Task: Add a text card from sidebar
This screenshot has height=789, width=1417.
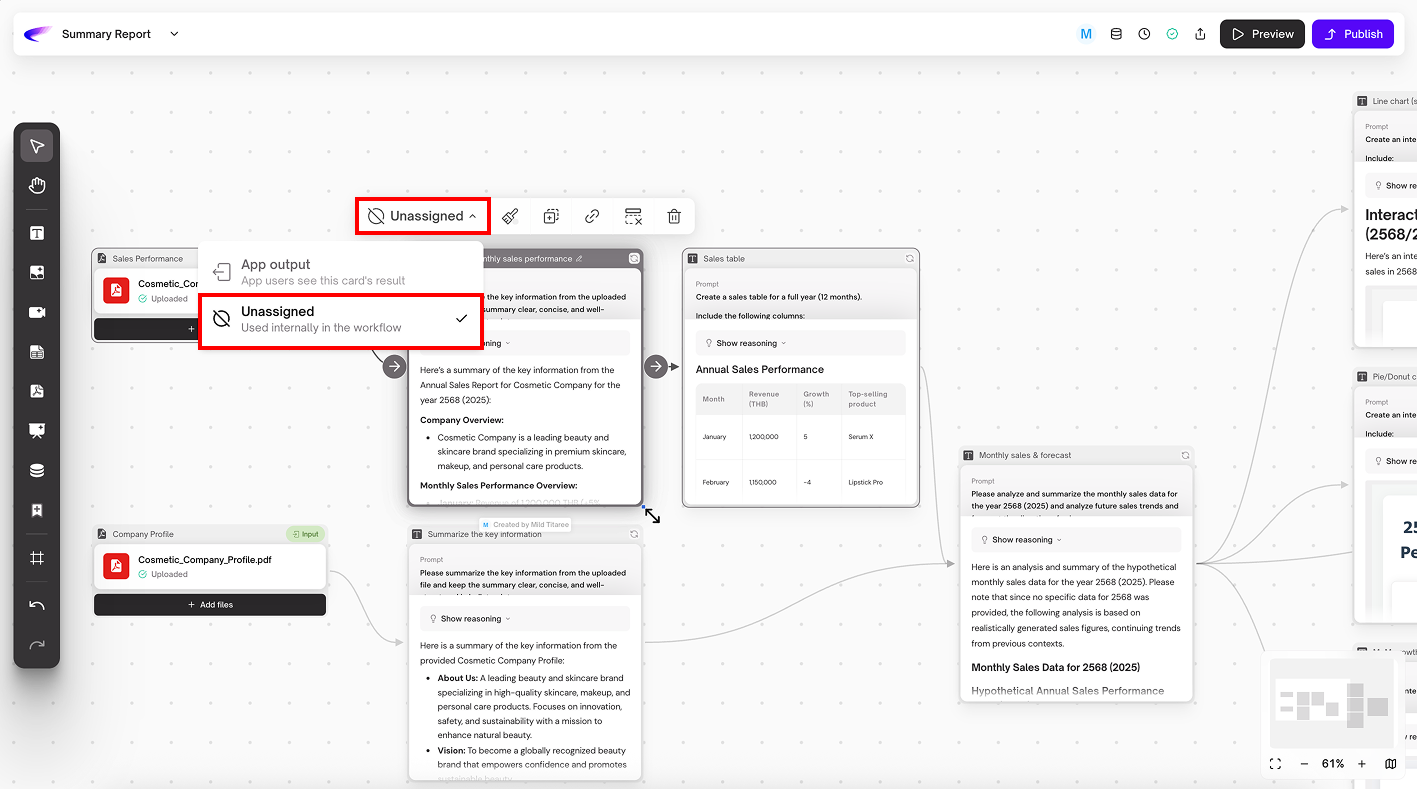Action: 37,233
